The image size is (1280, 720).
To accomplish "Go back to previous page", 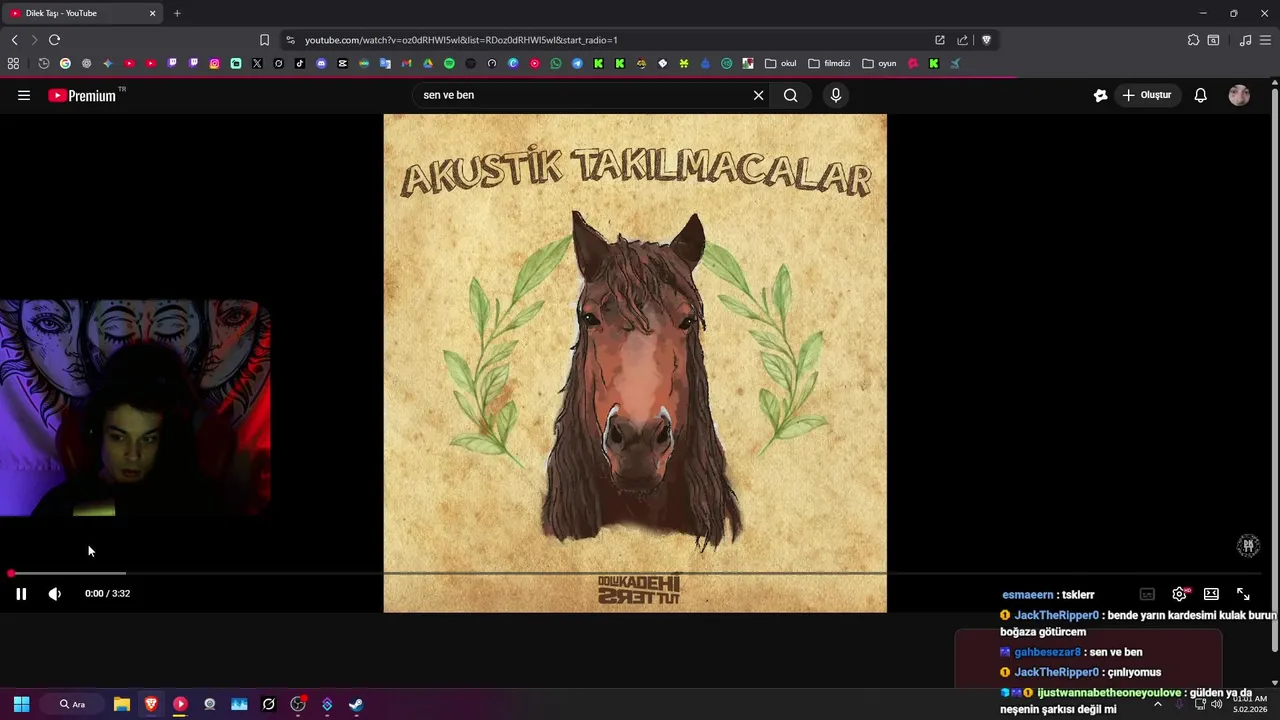I will coord(14,40).
